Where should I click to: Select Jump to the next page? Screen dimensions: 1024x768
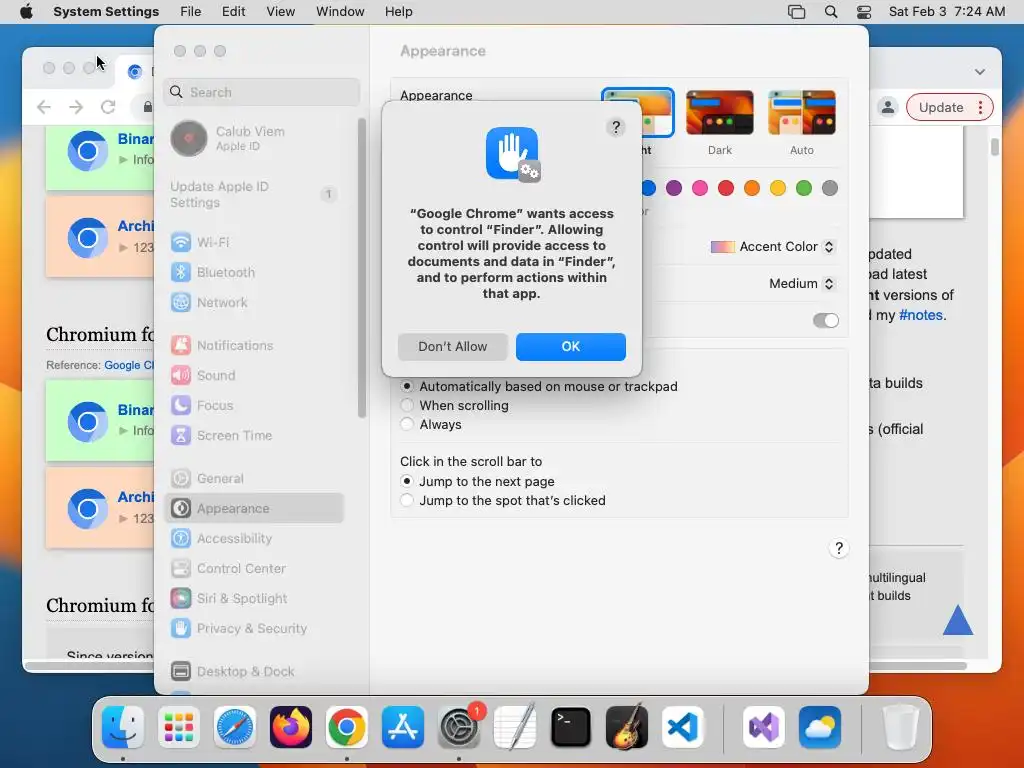pos(407,481)
